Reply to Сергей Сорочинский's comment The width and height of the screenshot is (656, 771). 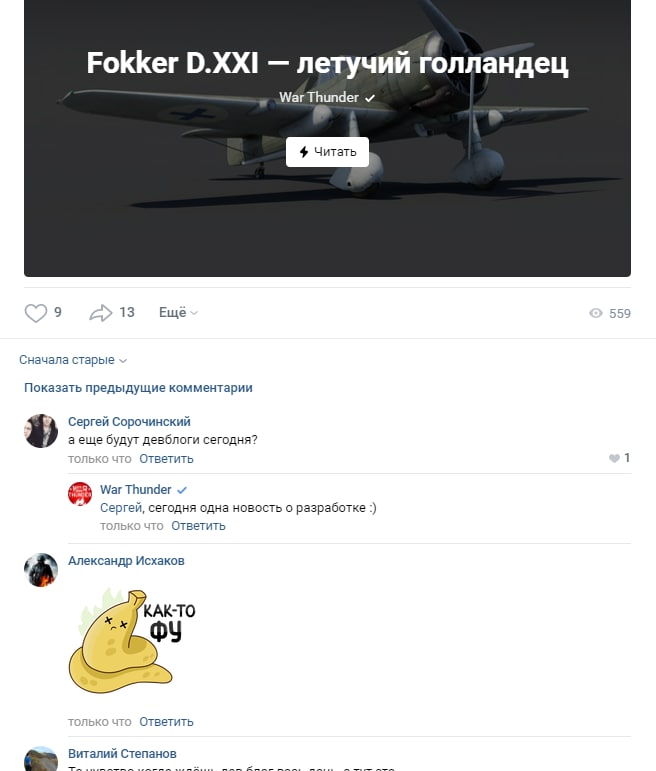click(x=166, y=459)
